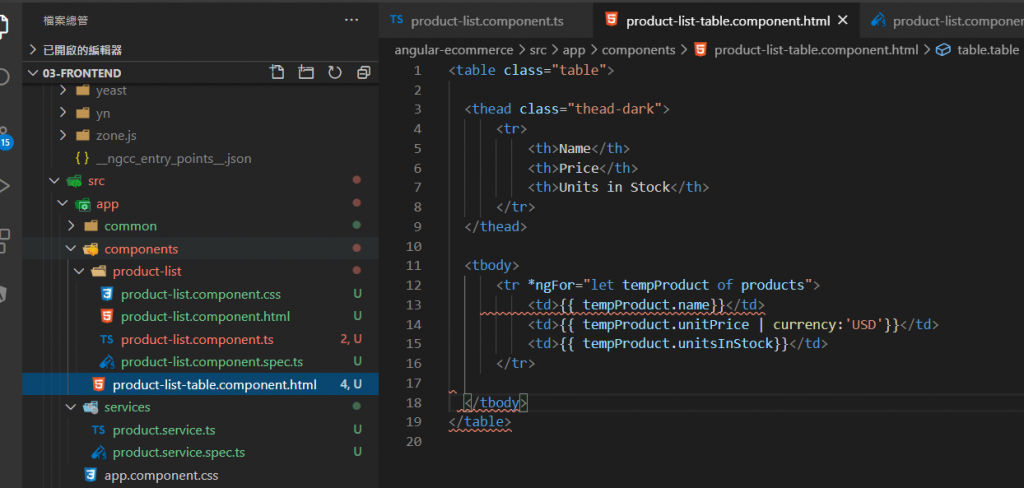Click the New File icon in Explorer
This screenshot has width=1024, height=488.
277,73
